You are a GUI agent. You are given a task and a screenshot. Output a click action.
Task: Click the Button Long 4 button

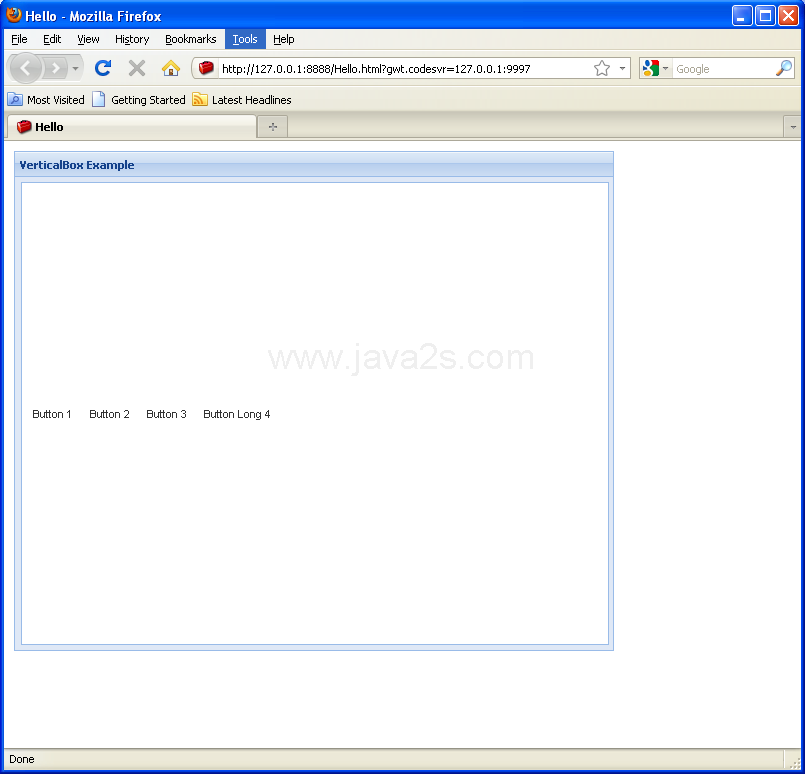237,414
